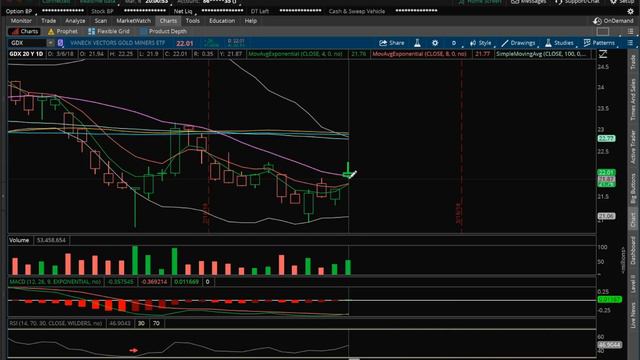Switch to the Trade tab
This screenshot has width=640, height=360.
[49, 21]
